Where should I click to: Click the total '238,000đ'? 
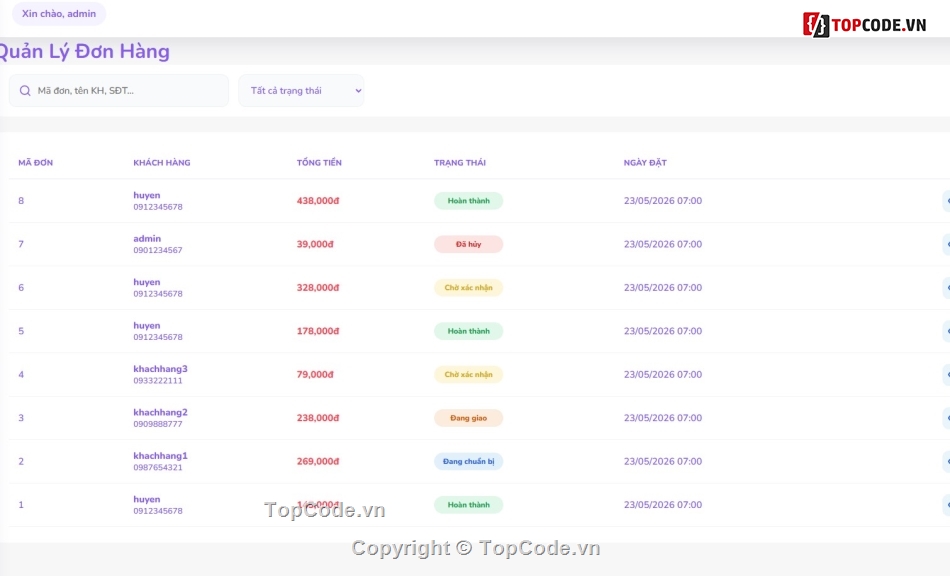[x=318, y=418]
